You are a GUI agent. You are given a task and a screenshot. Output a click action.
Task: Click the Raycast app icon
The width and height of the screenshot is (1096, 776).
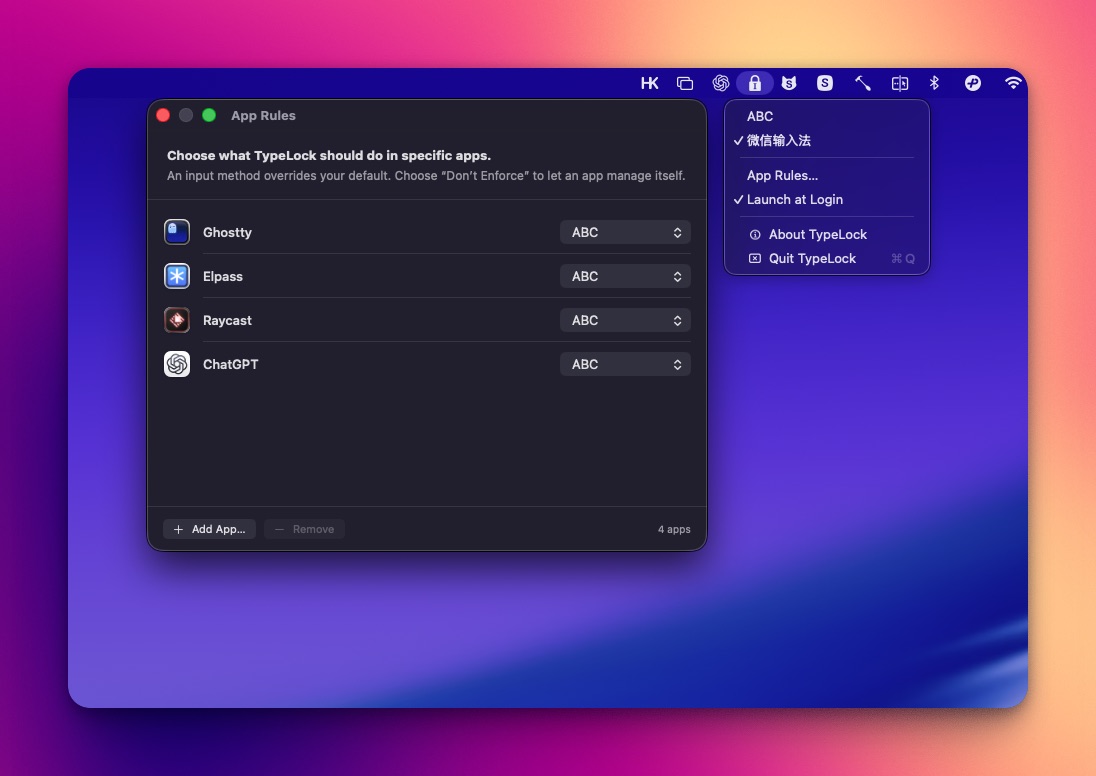(177, 320)
